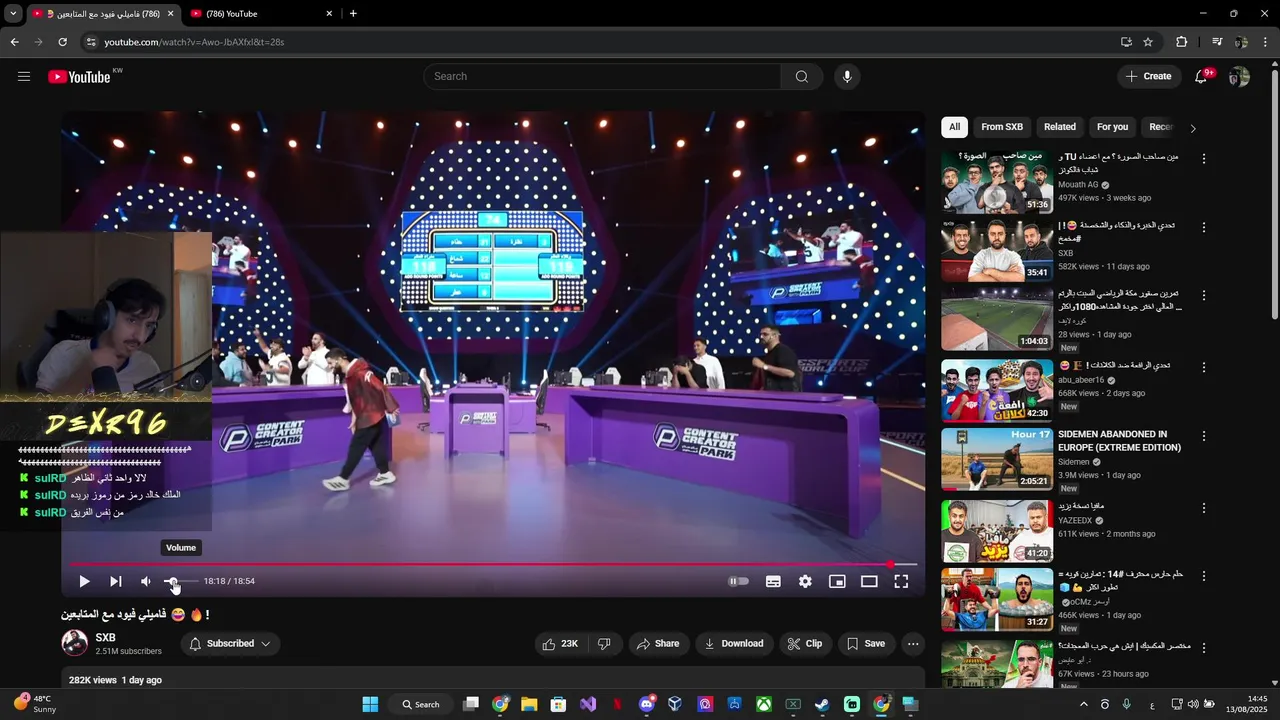This screenshot has width=1280, height=720.
Task: Show hidden system tray icons
Action: coord(1083,704)
